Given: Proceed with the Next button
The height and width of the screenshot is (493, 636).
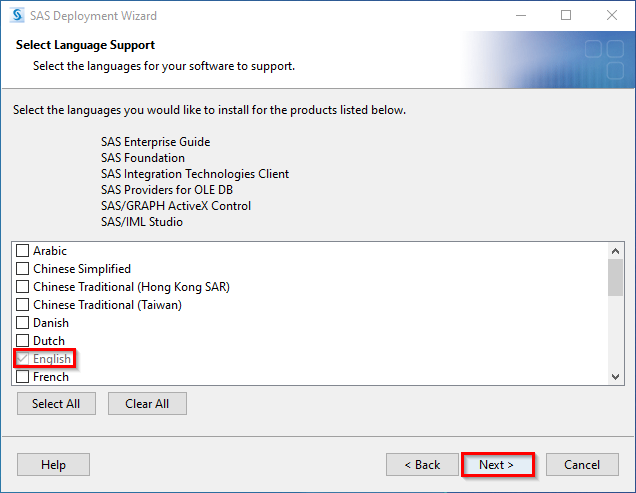Looking at the screenshot, I should (x=498, y=464).
